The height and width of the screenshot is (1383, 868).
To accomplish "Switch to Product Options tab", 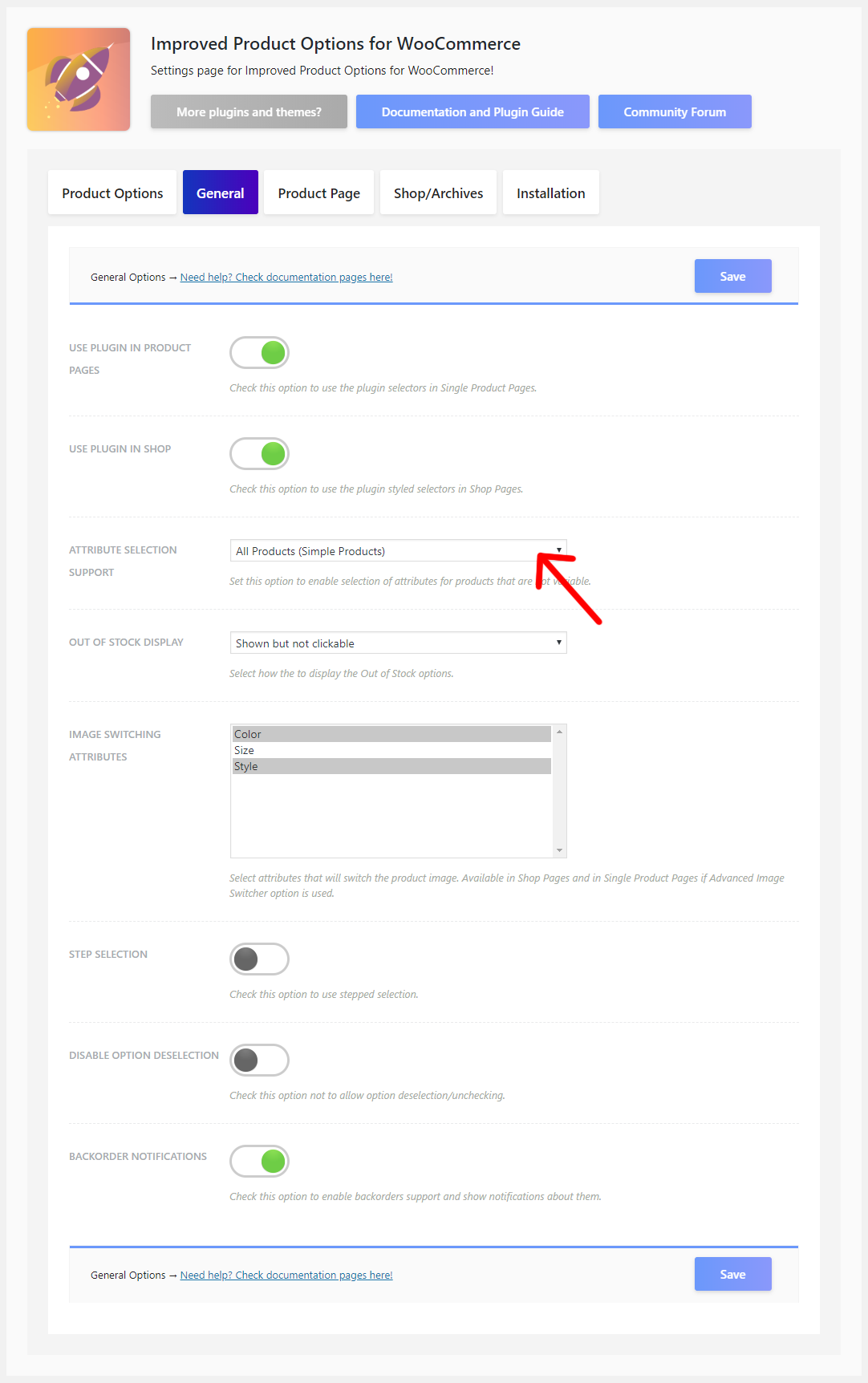I will [x=112, y=193].
